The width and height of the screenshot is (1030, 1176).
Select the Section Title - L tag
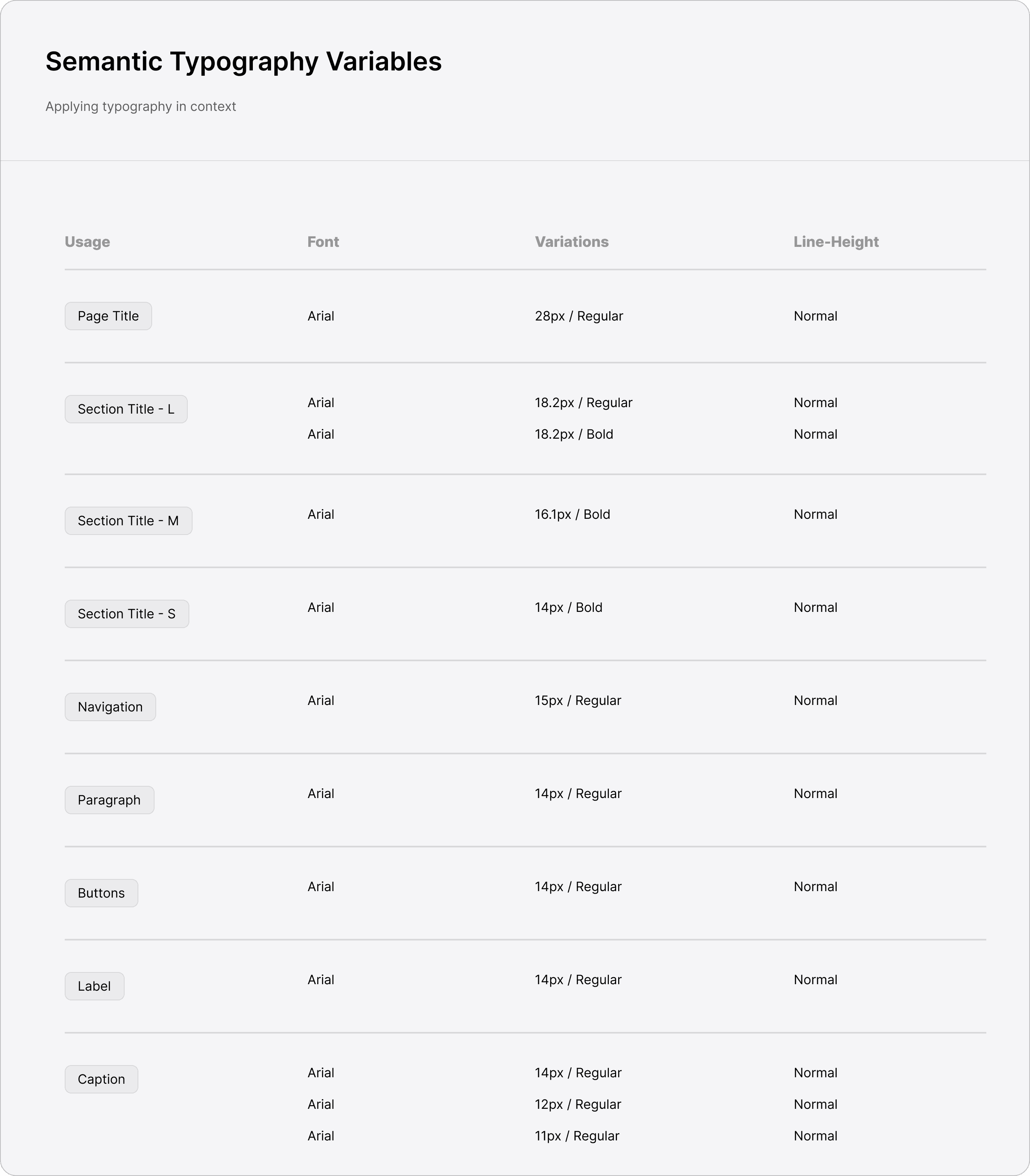click(x=126, y=410)
